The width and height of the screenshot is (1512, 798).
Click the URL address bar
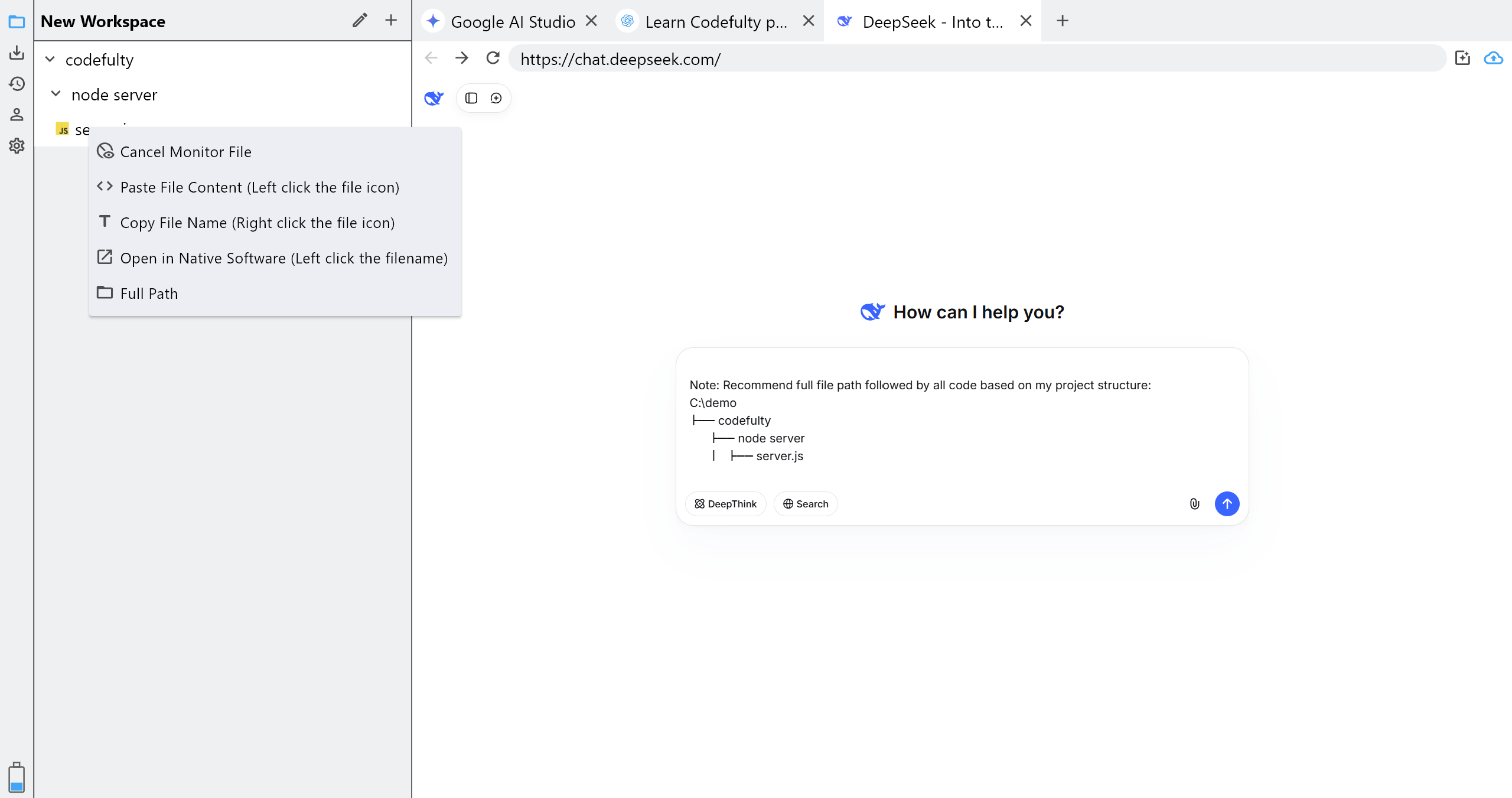point(975,59)
